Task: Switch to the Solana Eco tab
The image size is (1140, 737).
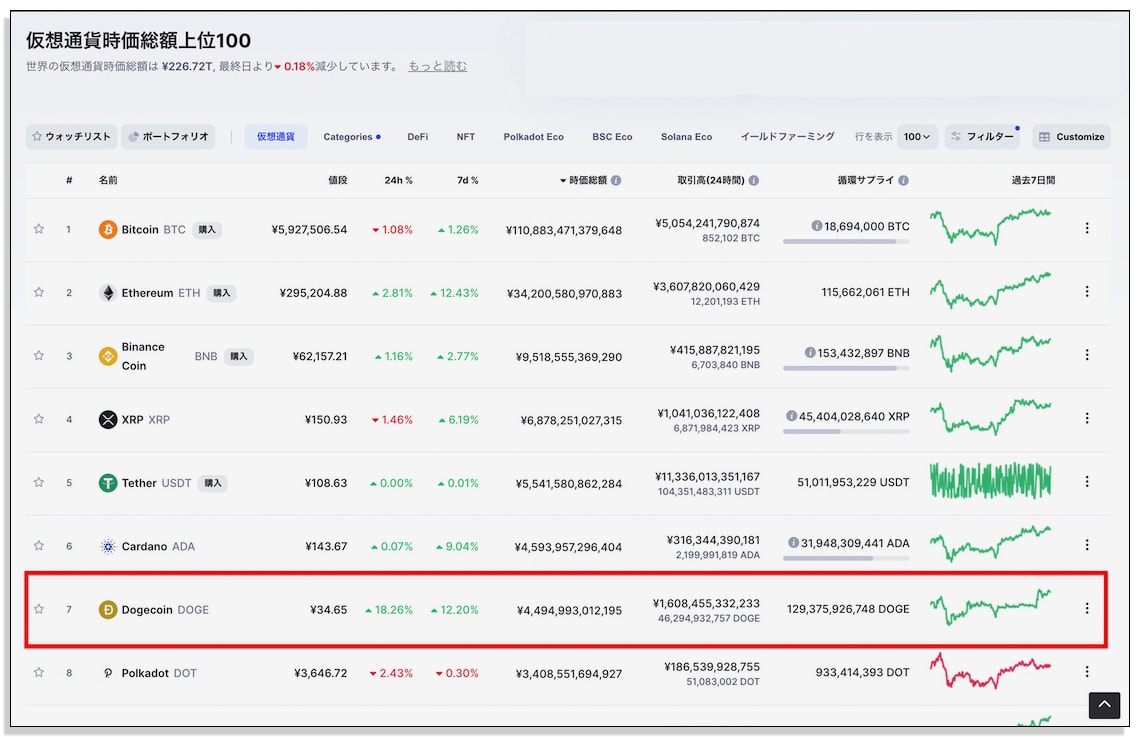Action: tap(686, 137)
